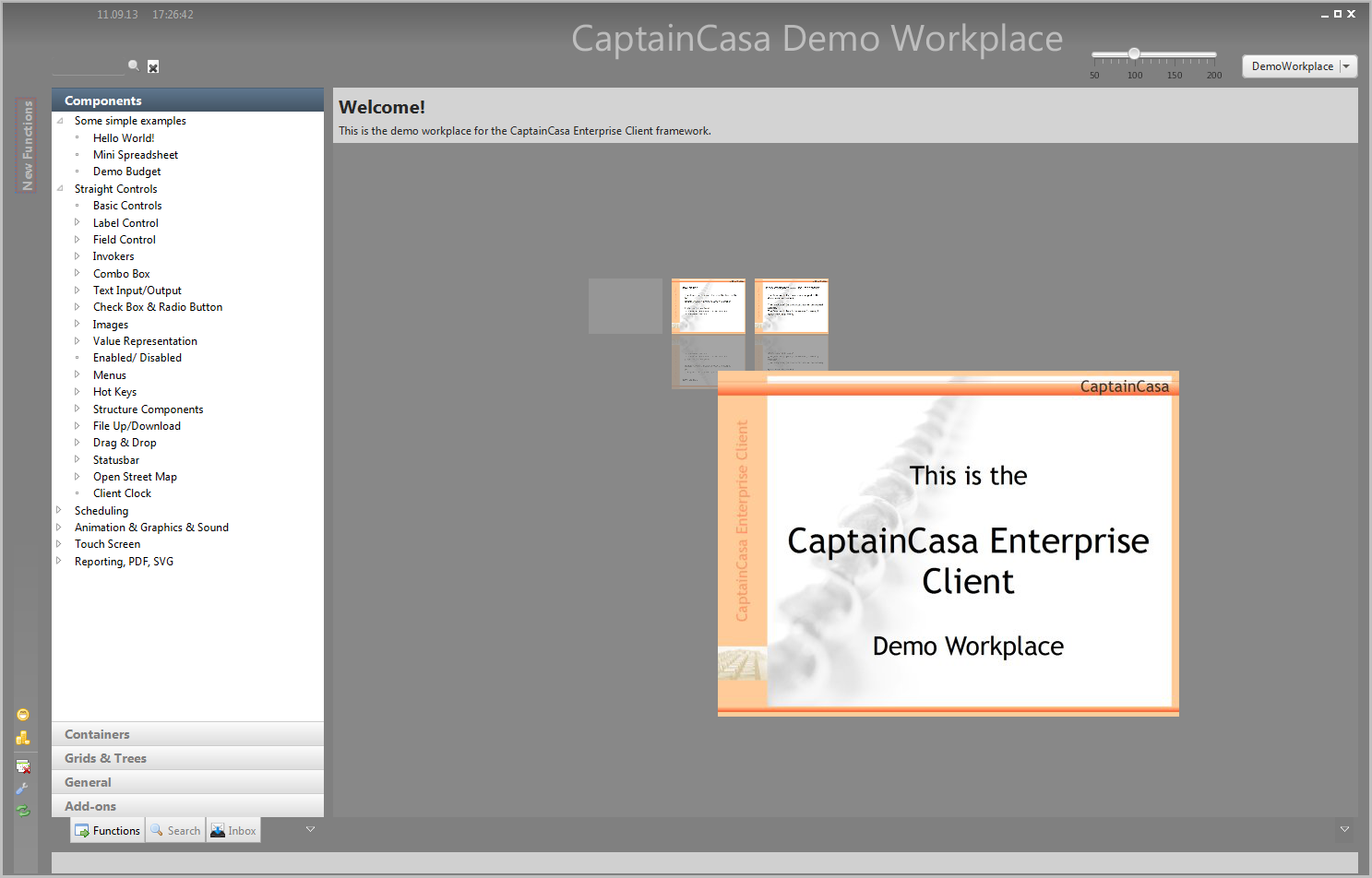The height and width of the screenshot is (878, 1372).
Task: Switch to the Search tab
Action: pyautogui.click(x=175, y=830)
